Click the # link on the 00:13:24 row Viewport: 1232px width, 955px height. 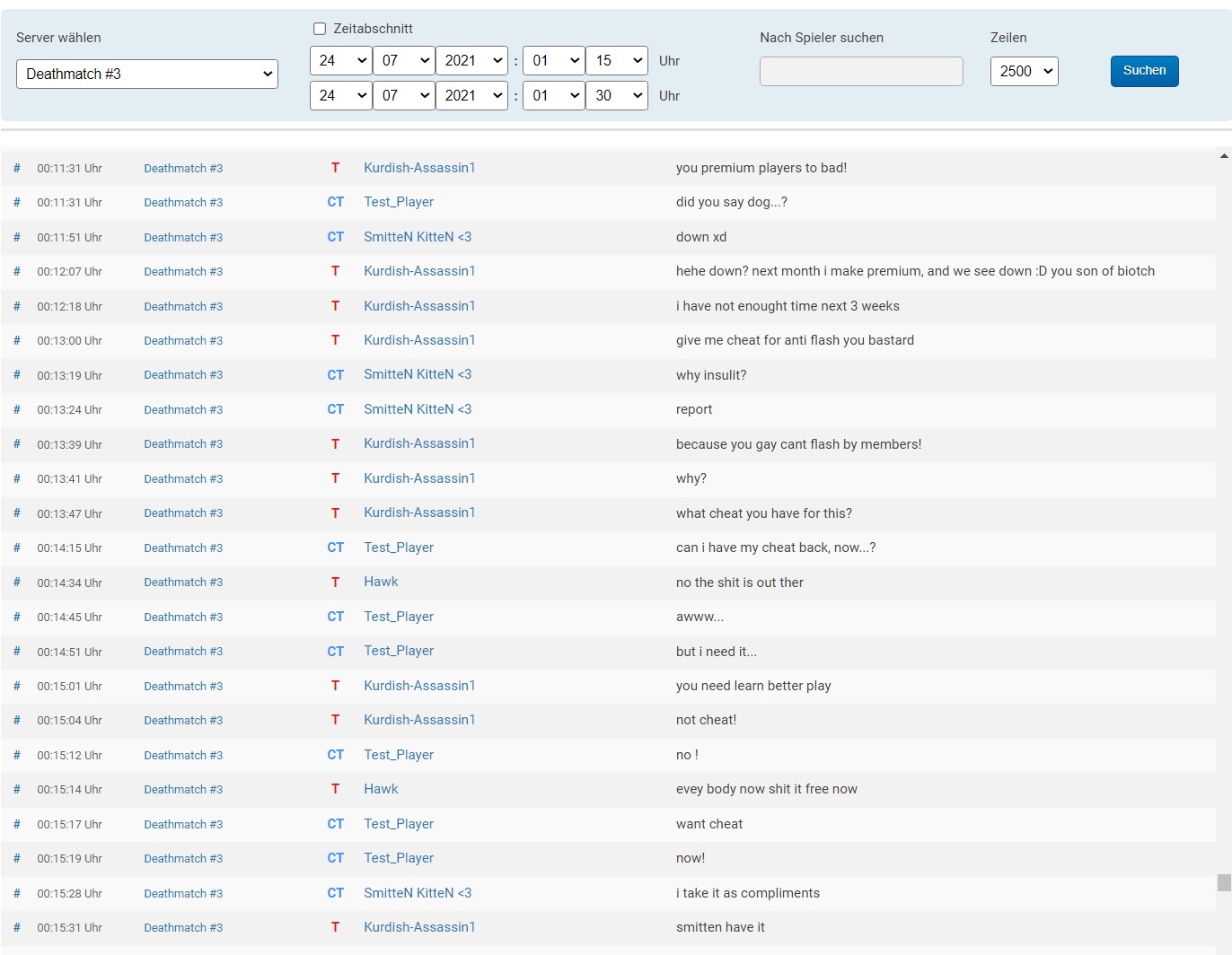16,409
